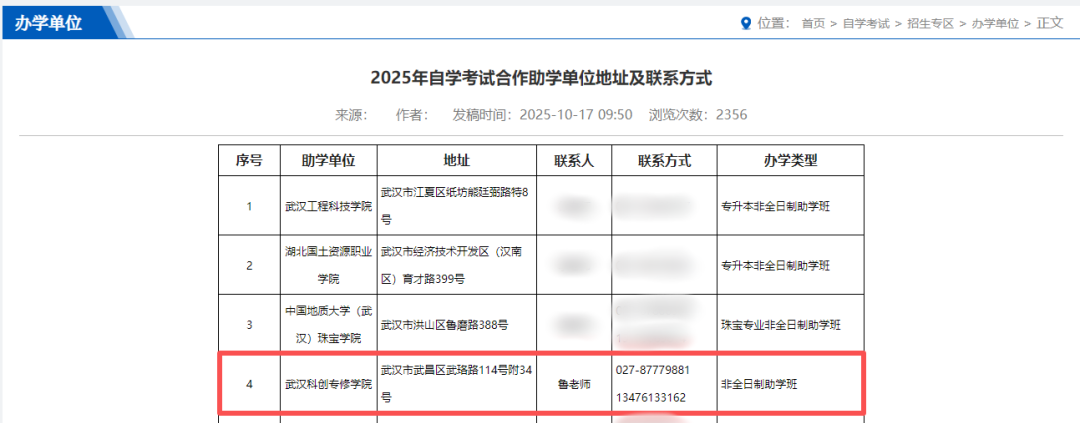Click 中国地质大学（武汉）珠宝学院 cell
The height and width of the screenshot is (423, 1080).
tap(329, 324)
